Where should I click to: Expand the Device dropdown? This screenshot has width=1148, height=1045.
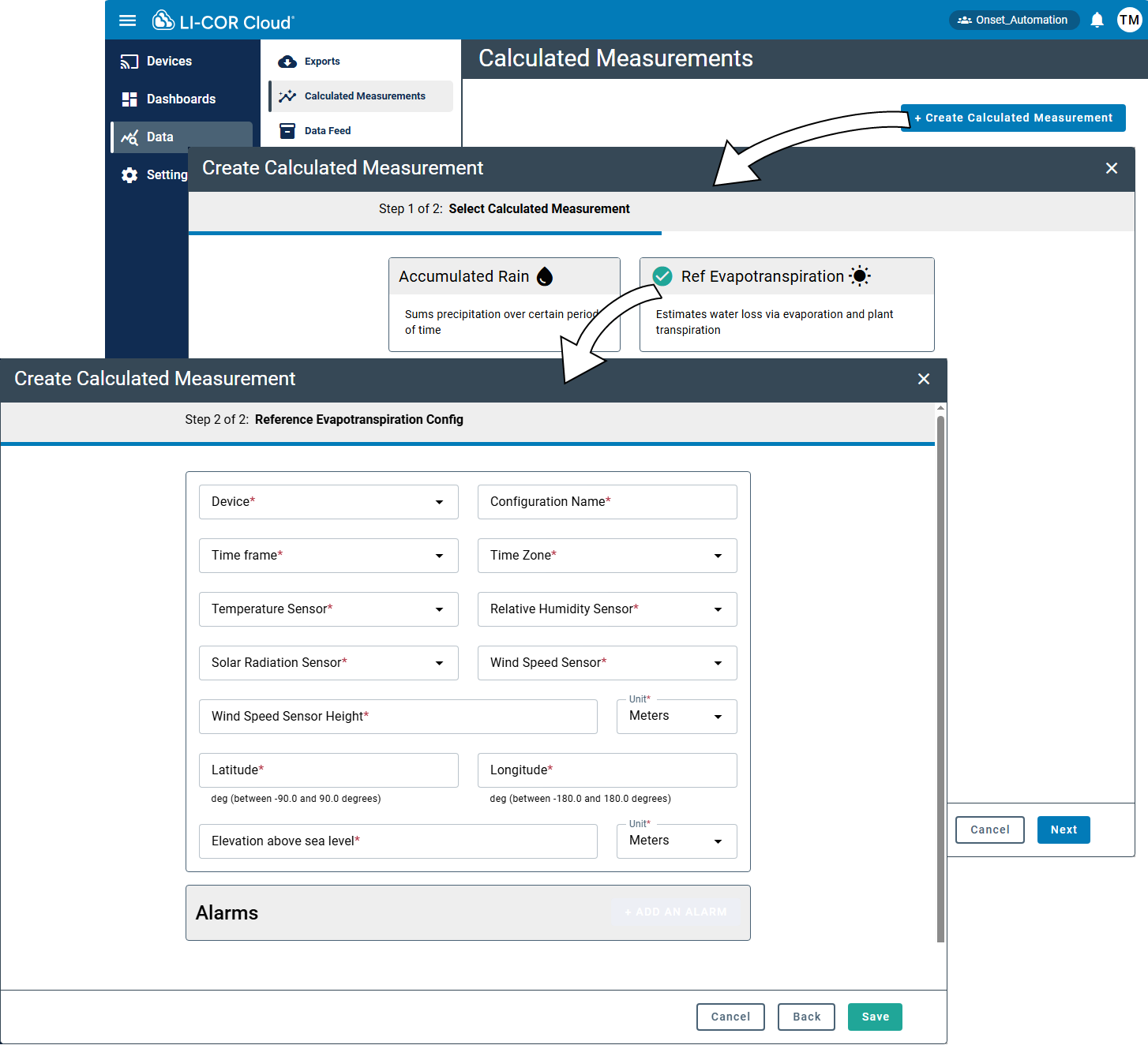328,502
